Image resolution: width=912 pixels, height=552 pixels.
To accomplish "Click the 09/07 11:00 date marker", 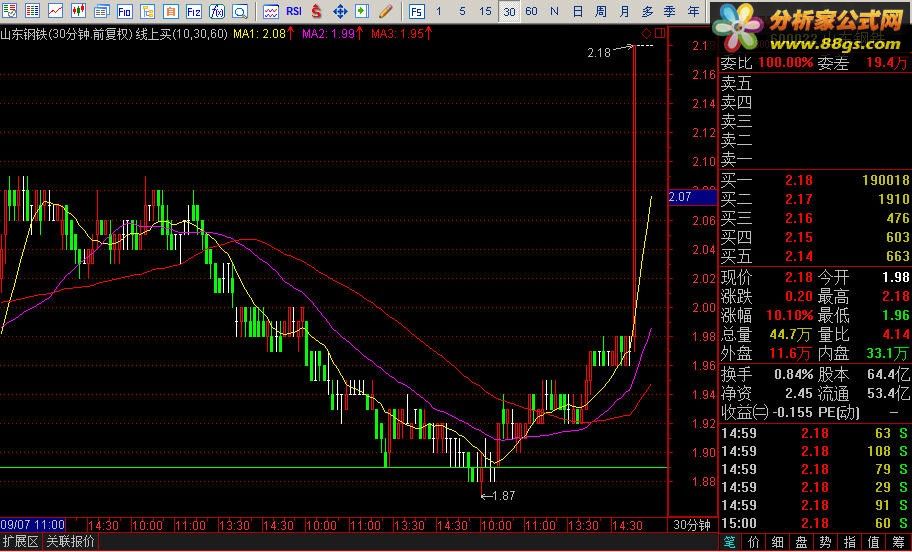I will click(x=33, y=525).
